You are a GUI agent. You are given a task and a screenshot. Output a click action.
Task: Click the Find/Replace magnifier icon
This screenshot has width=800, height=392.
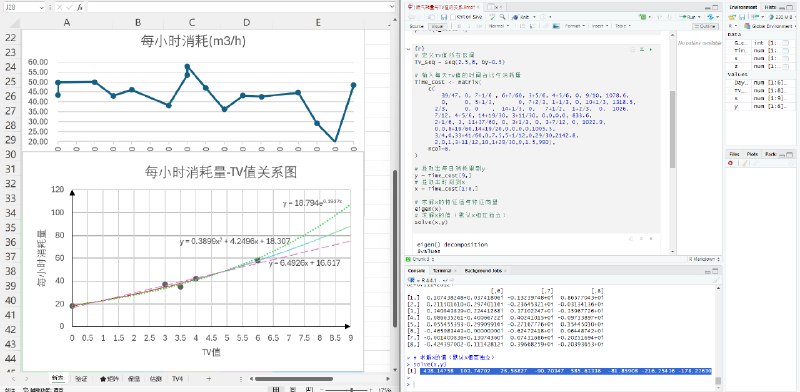coord(503,17)
